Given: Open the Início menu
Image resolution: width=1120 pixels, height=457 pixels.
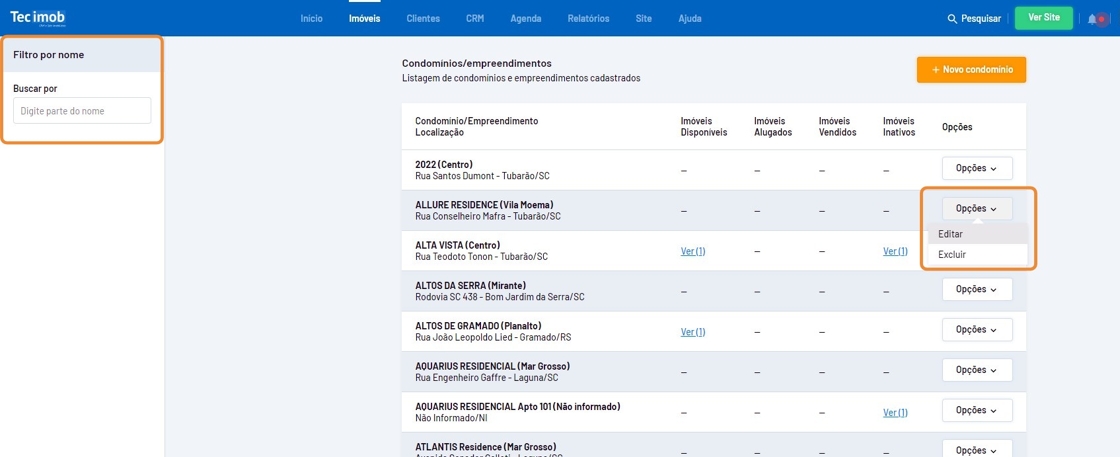Looking at the screenshot, I should (311, 19).
